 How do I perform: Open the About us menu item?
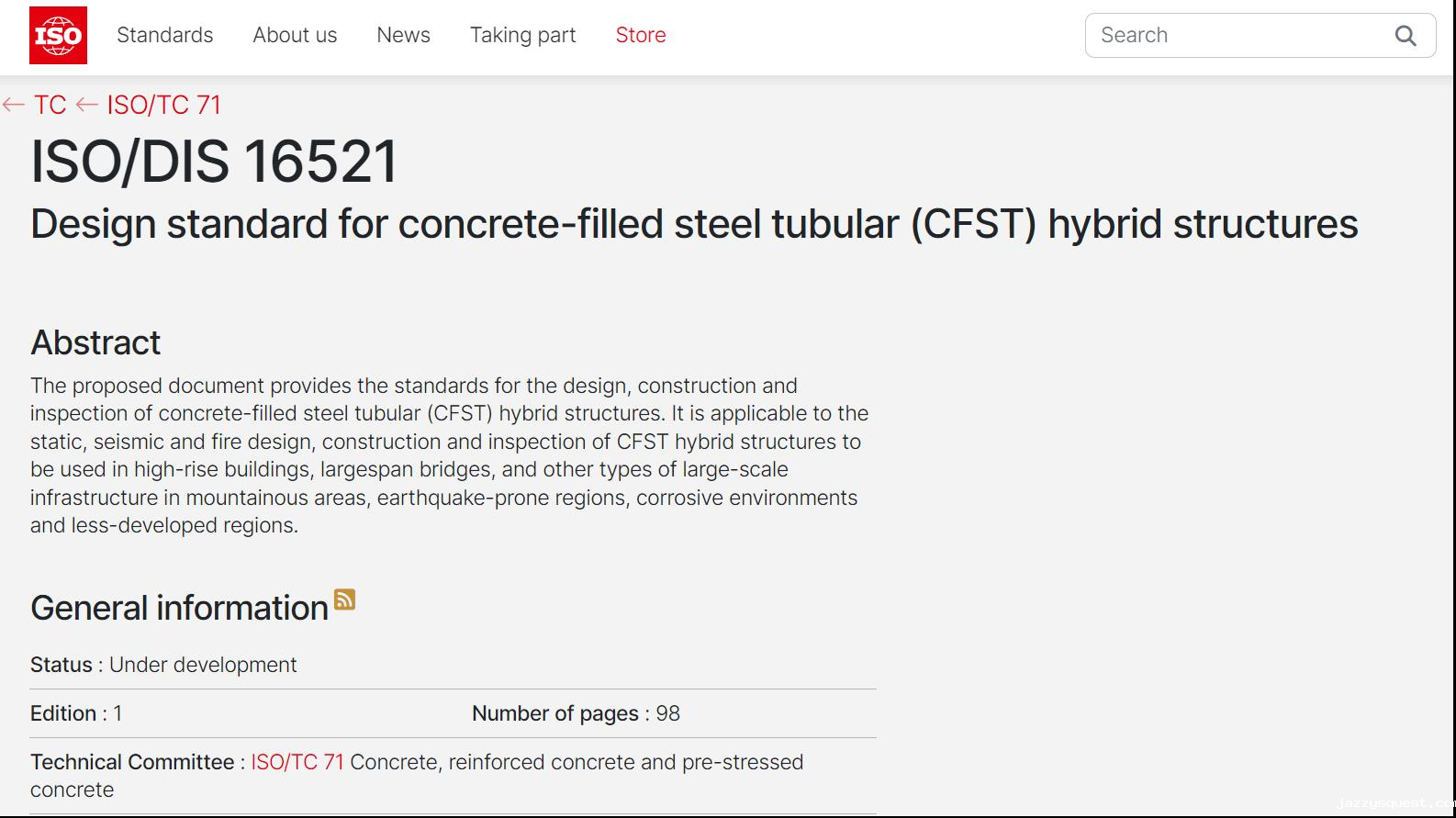295,35
